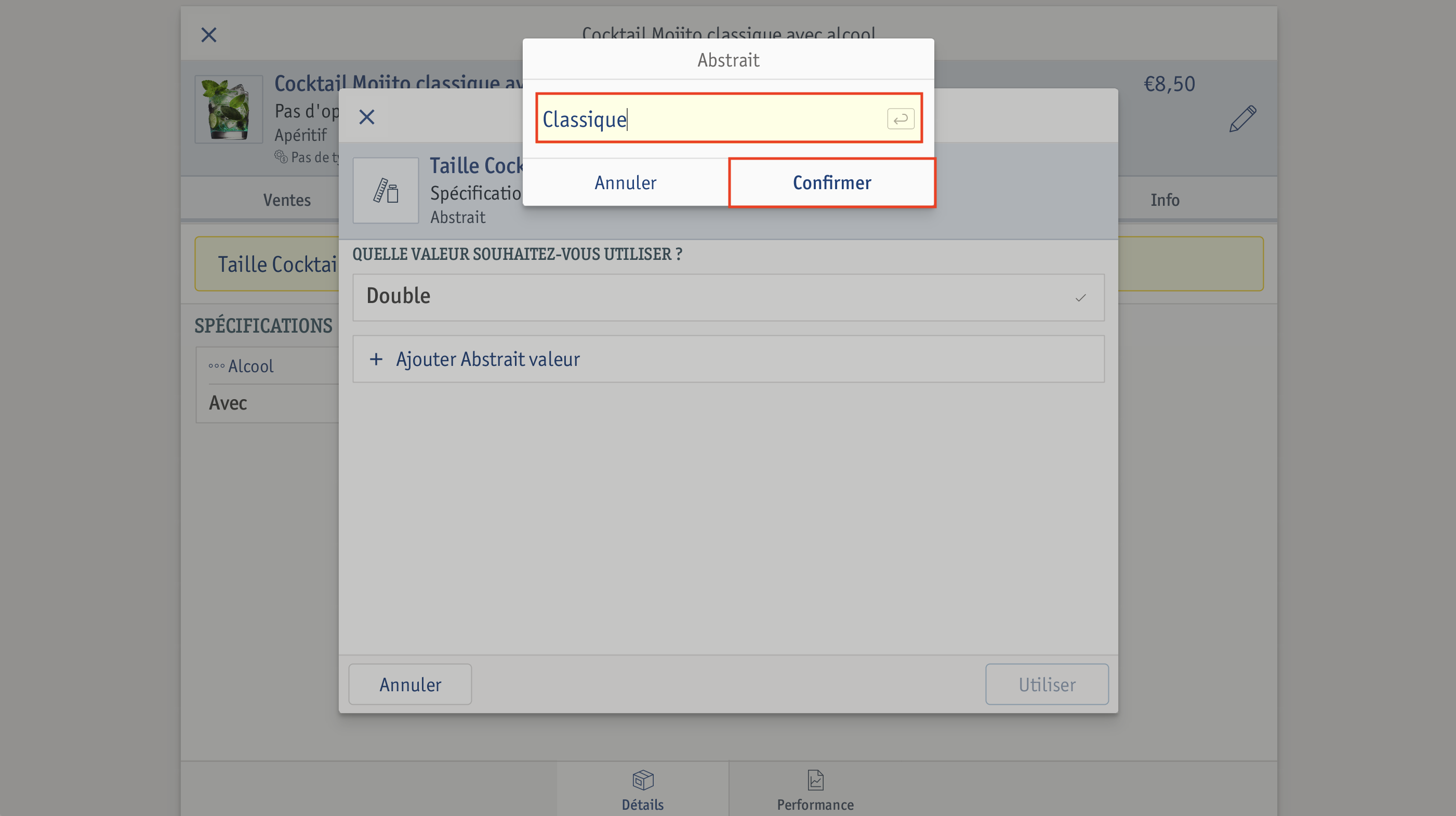Close the product page with X
1456x816 pixels.
click(x=208, y=35)
